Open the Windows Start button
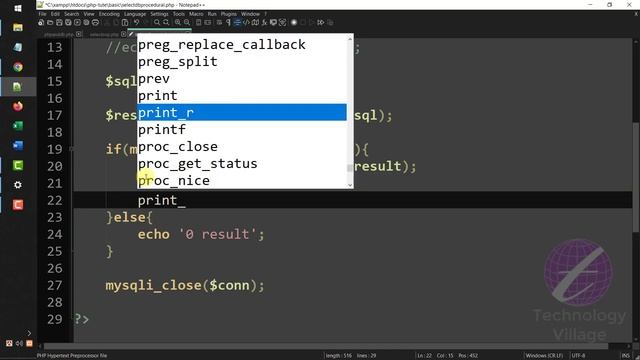Screen dimensions: 640x360 coord(18,8)
